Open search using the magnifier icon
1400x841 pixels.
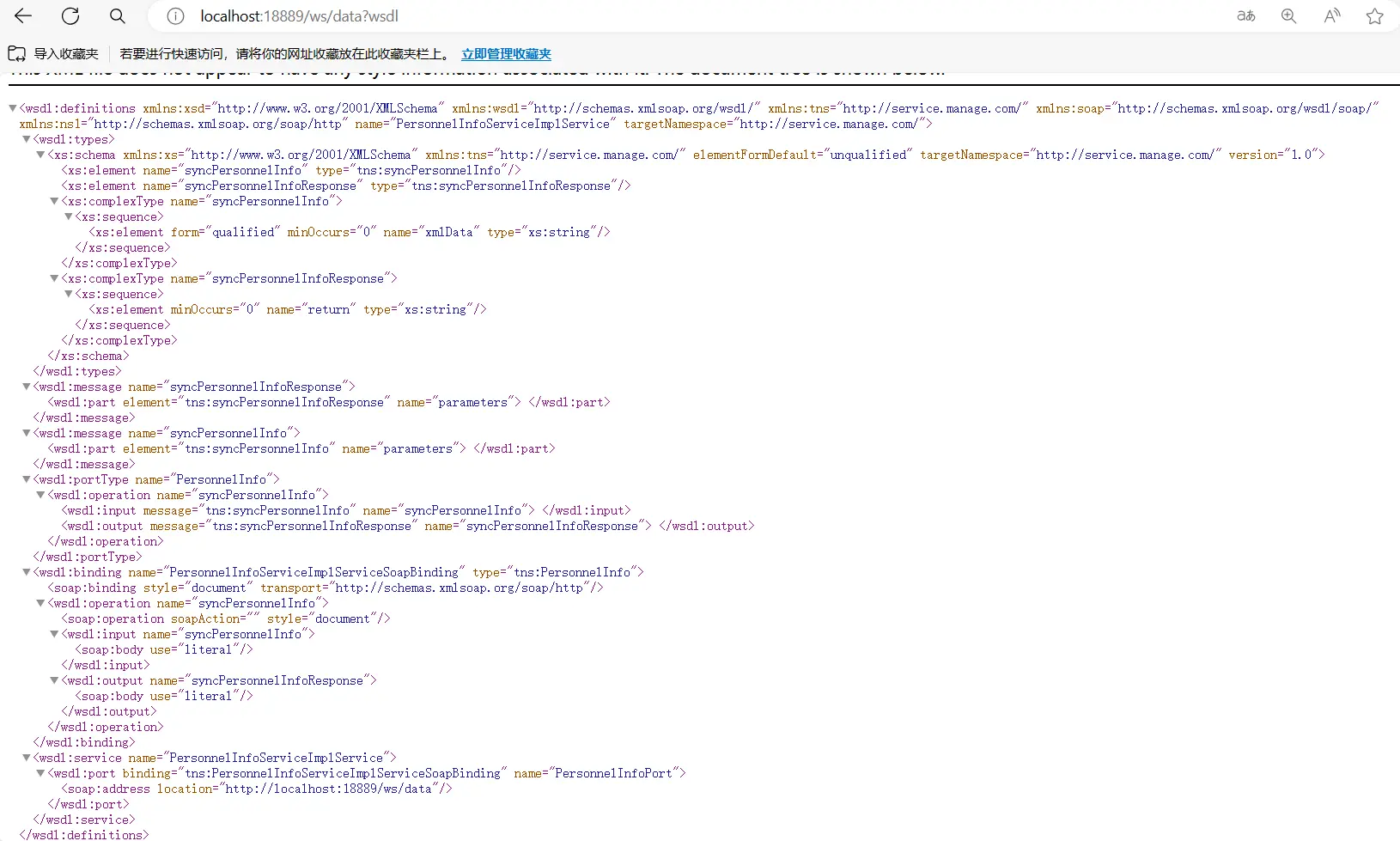coord(118,15)
